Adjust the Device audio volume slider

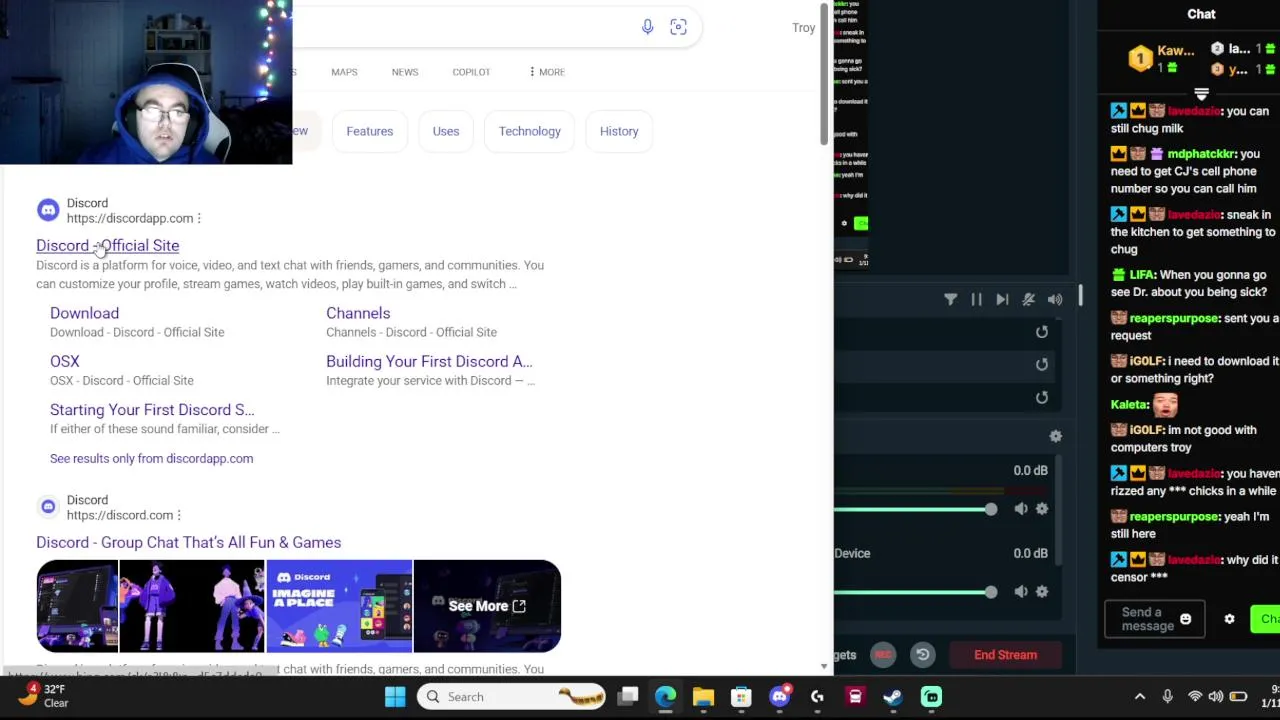(990, 591)
